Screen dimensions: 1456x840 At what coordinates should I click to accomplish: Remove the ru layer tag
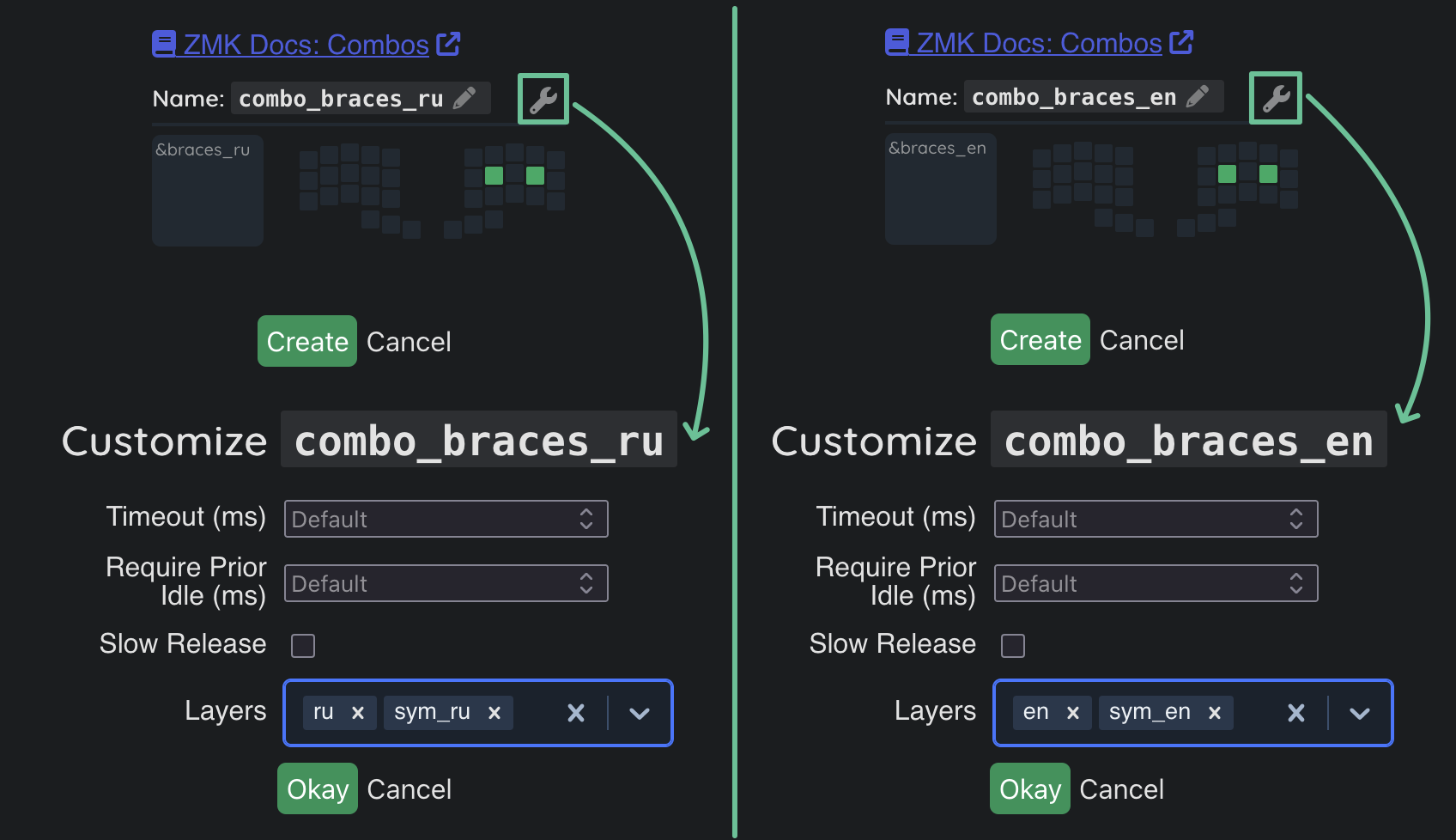(x=358, y=713)
